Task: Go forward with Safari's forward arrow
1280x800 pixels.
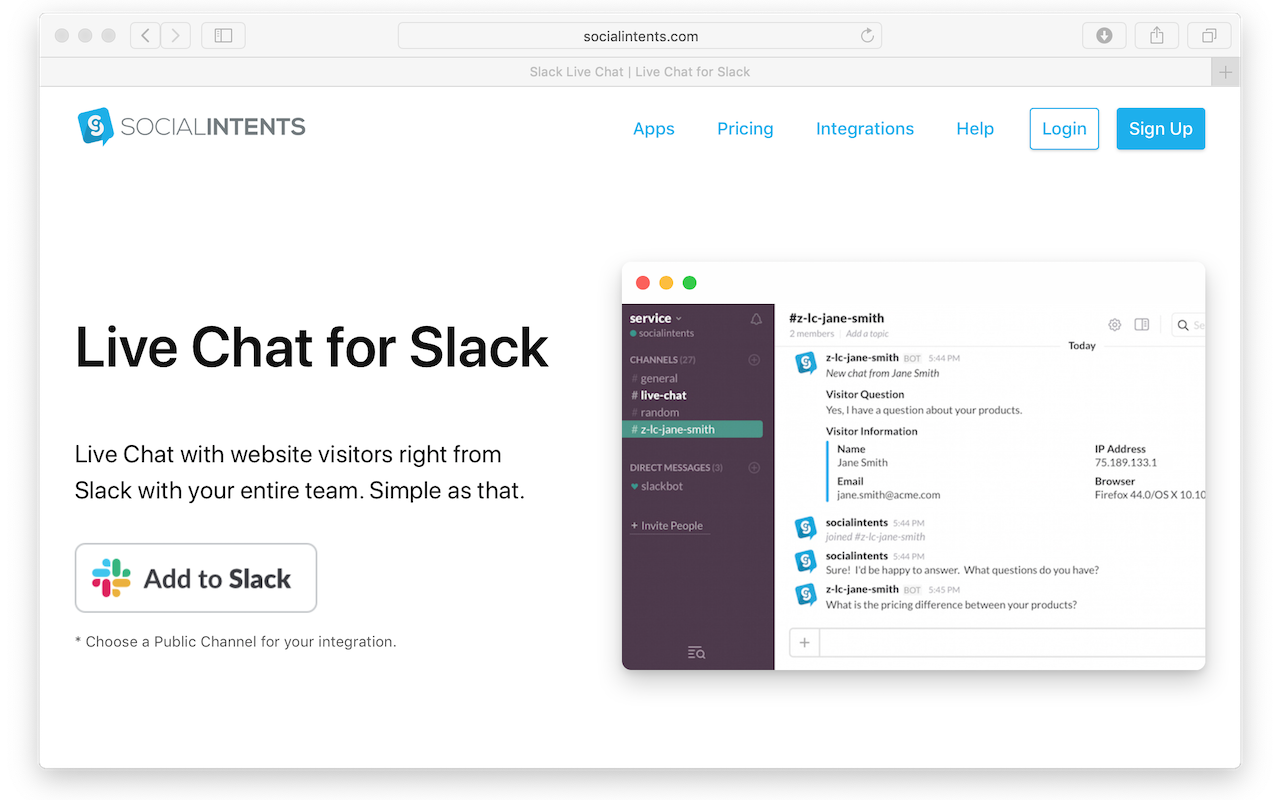Action: pos(176,36)
